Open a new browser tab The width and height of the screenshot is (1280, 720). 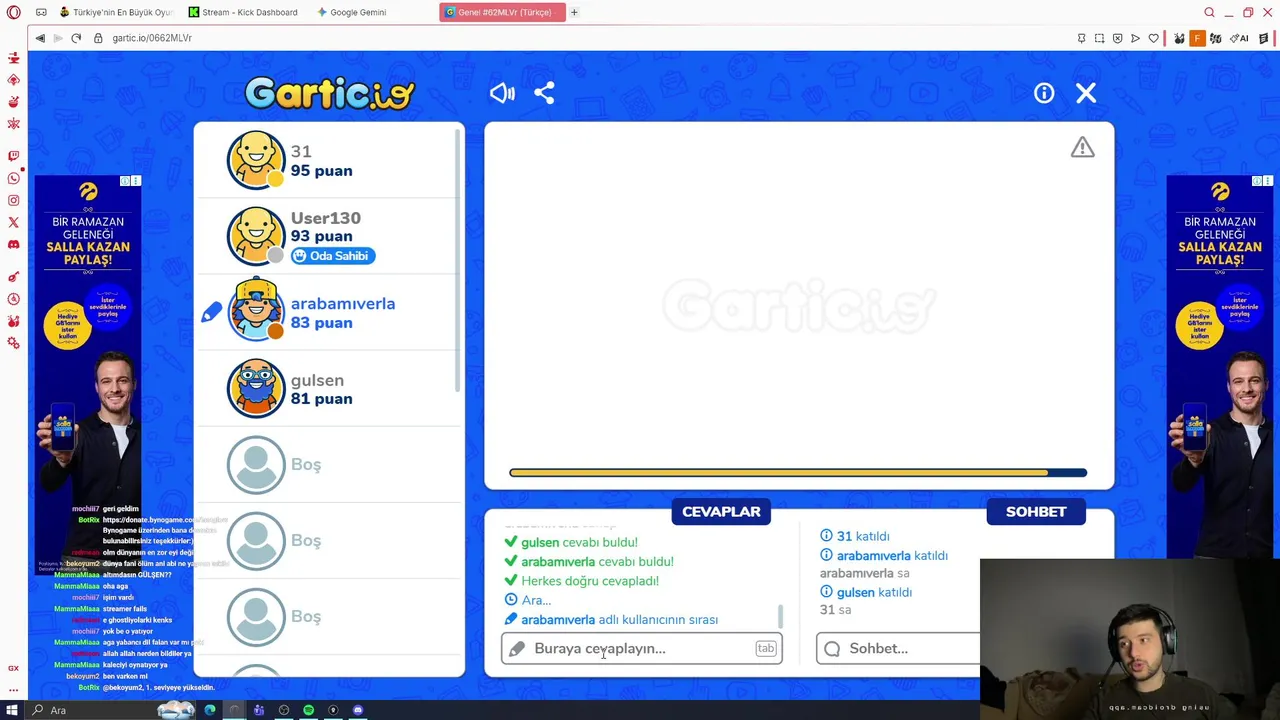(574, 12)
